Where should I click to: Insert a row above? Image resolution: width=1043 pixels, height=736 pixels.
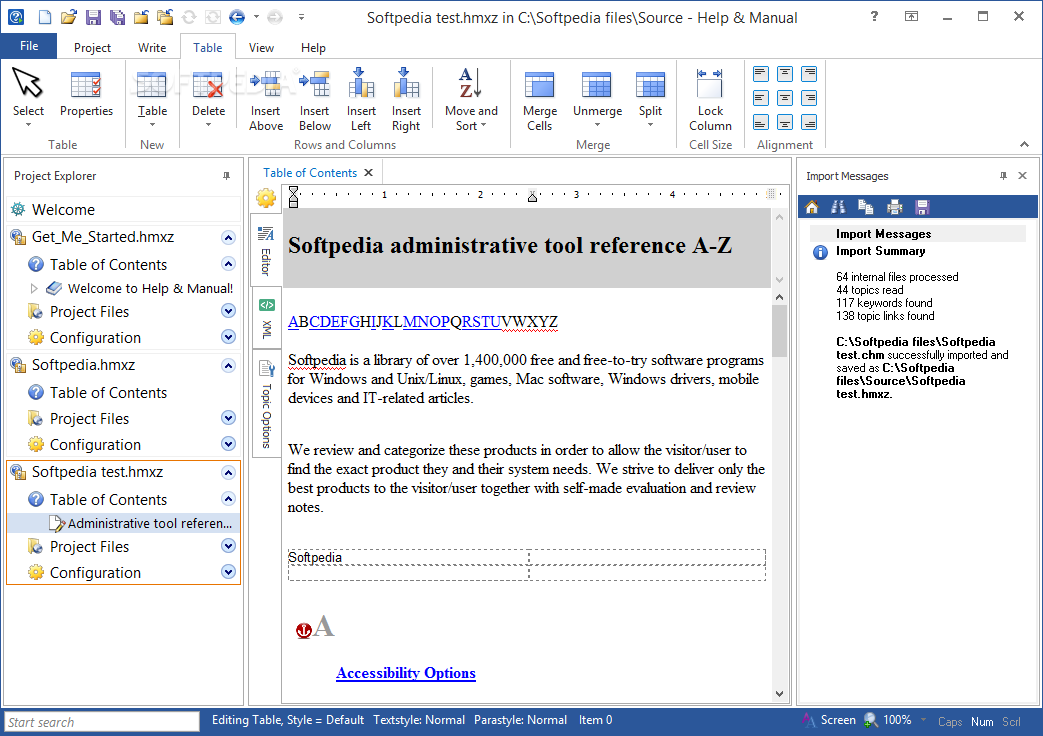[x=266, y=100]
